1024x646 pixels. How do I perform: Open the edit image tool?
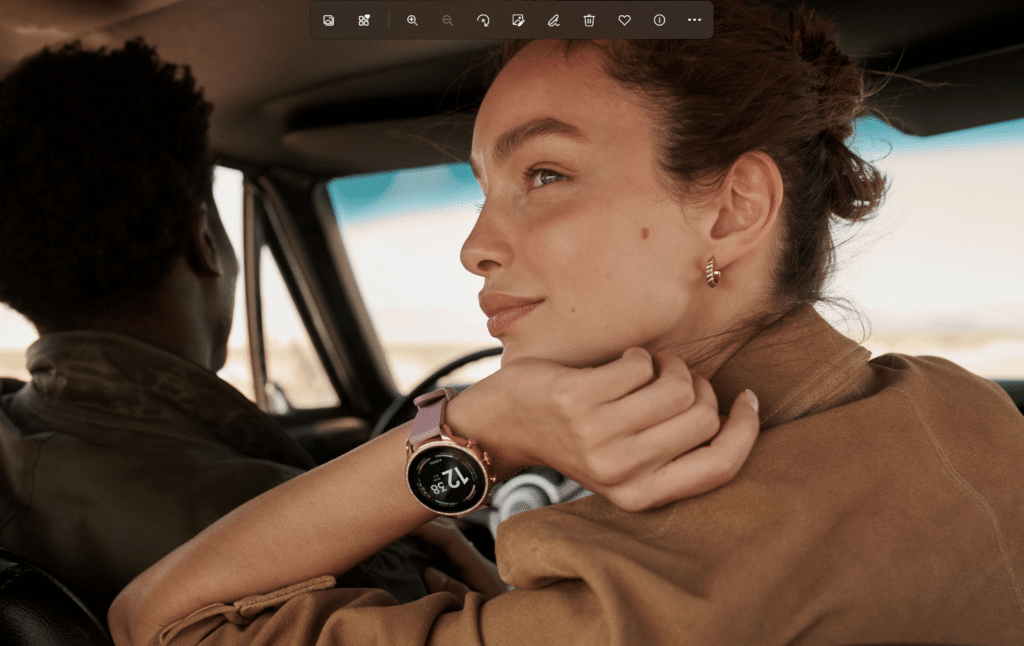[518, 20]
